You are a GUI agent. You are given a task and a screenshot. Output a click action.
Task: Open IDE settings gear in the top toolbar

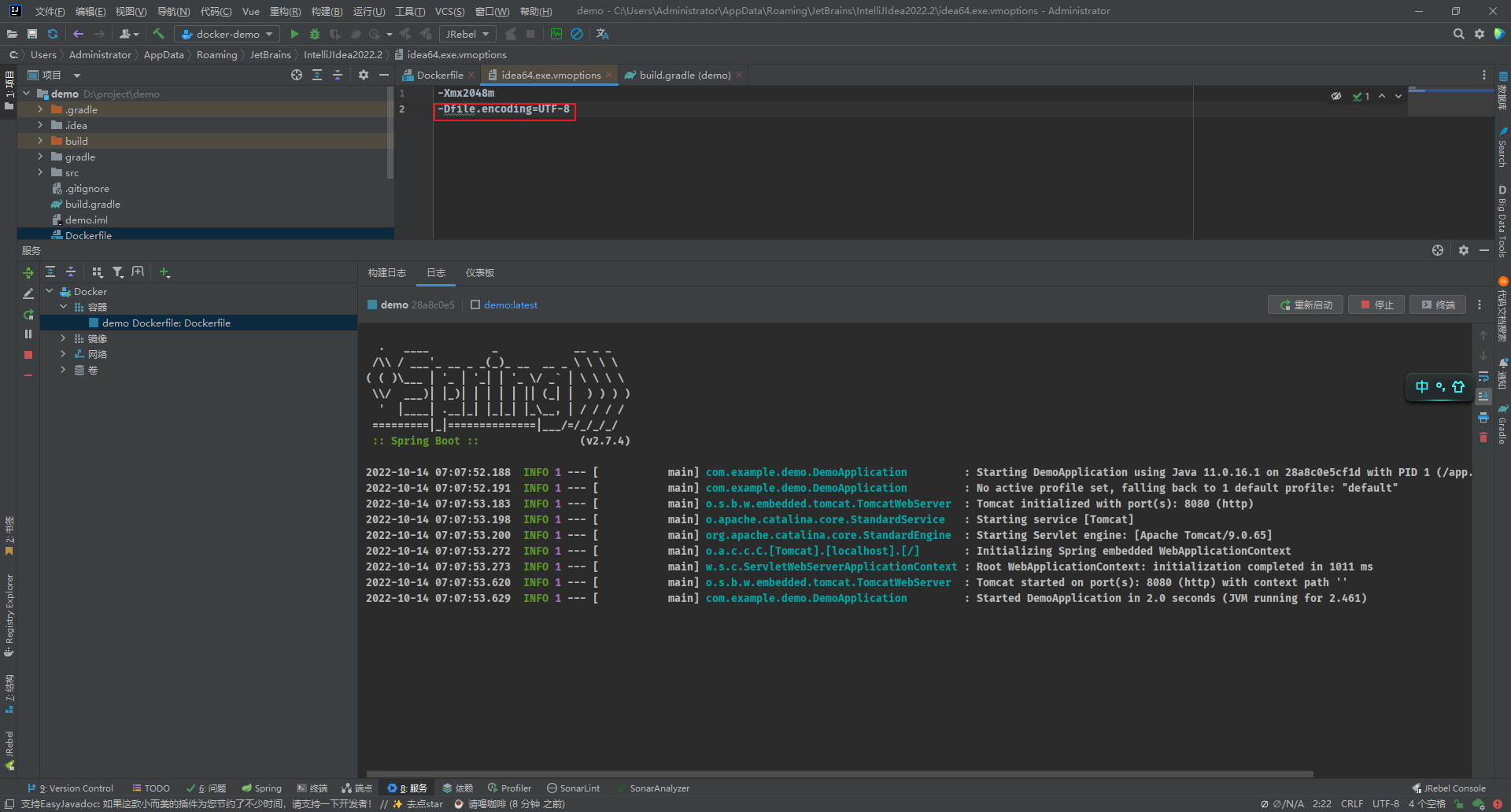coord(1480,34)
